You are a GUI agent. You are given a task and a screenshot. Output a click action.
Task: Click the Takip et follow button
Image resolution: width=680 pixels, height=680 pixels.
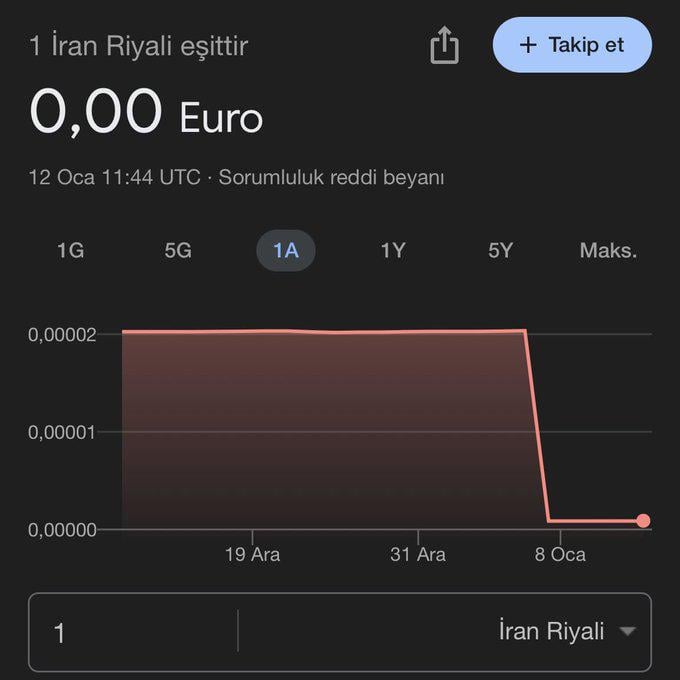click(572, 45)
